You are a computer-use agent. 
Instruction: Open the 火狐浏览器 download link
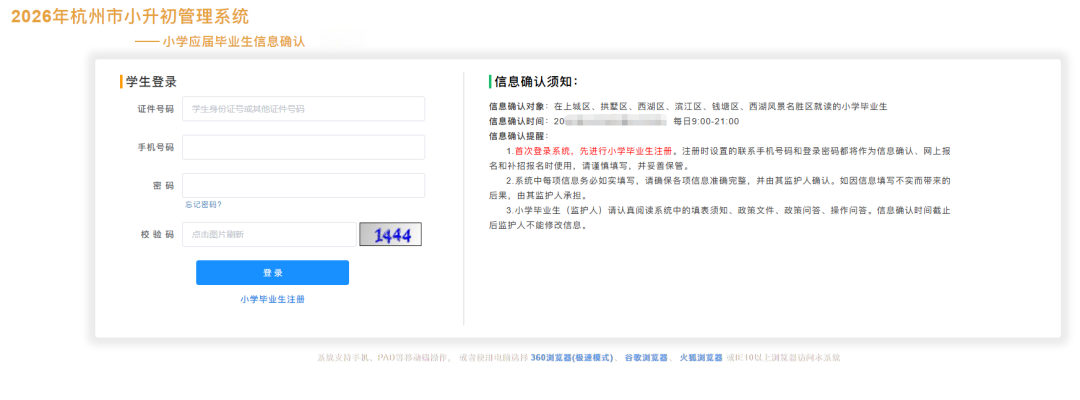[701, 358]
